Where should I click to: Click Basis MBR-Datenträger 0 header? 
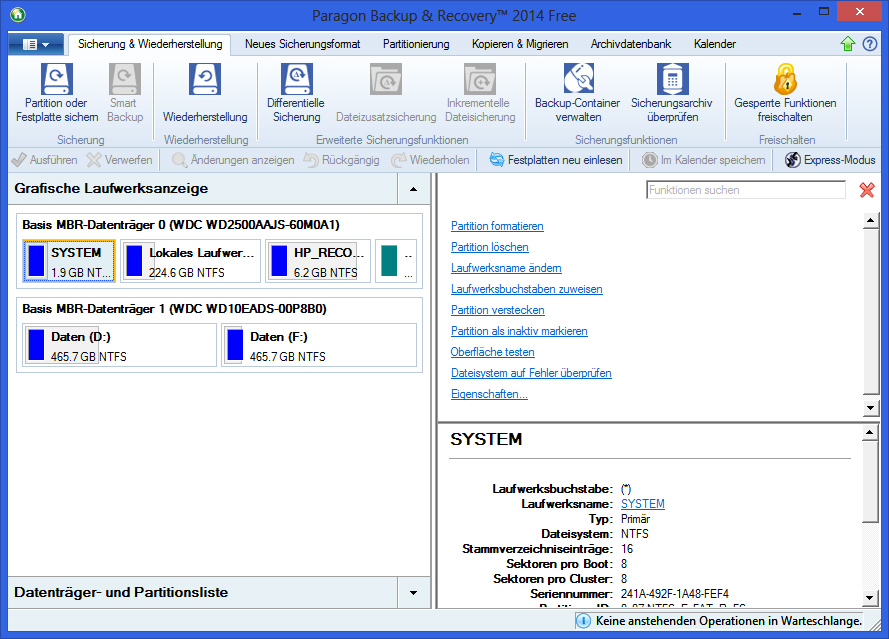click(181, 225)
